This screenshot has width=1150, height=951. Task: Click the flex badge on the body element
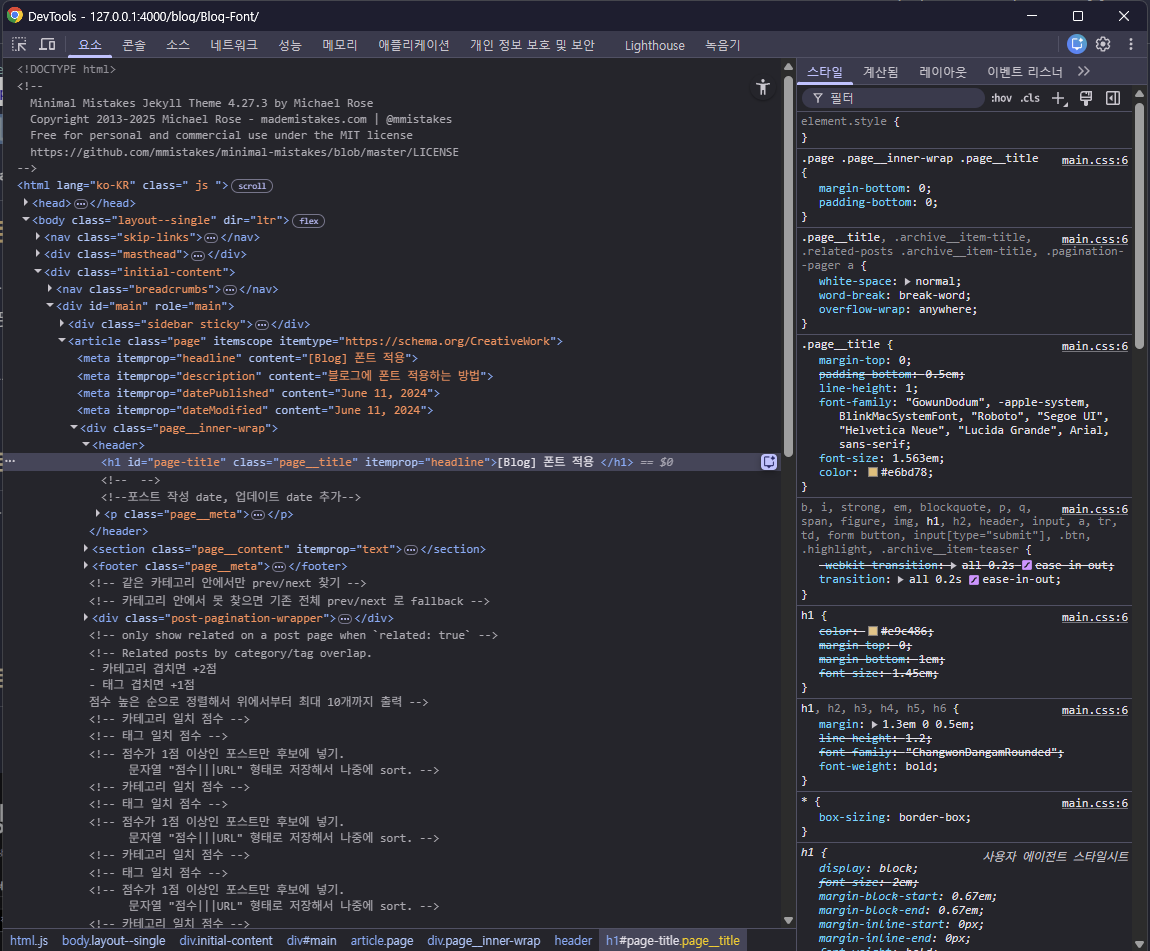click(x=308, y=220)
